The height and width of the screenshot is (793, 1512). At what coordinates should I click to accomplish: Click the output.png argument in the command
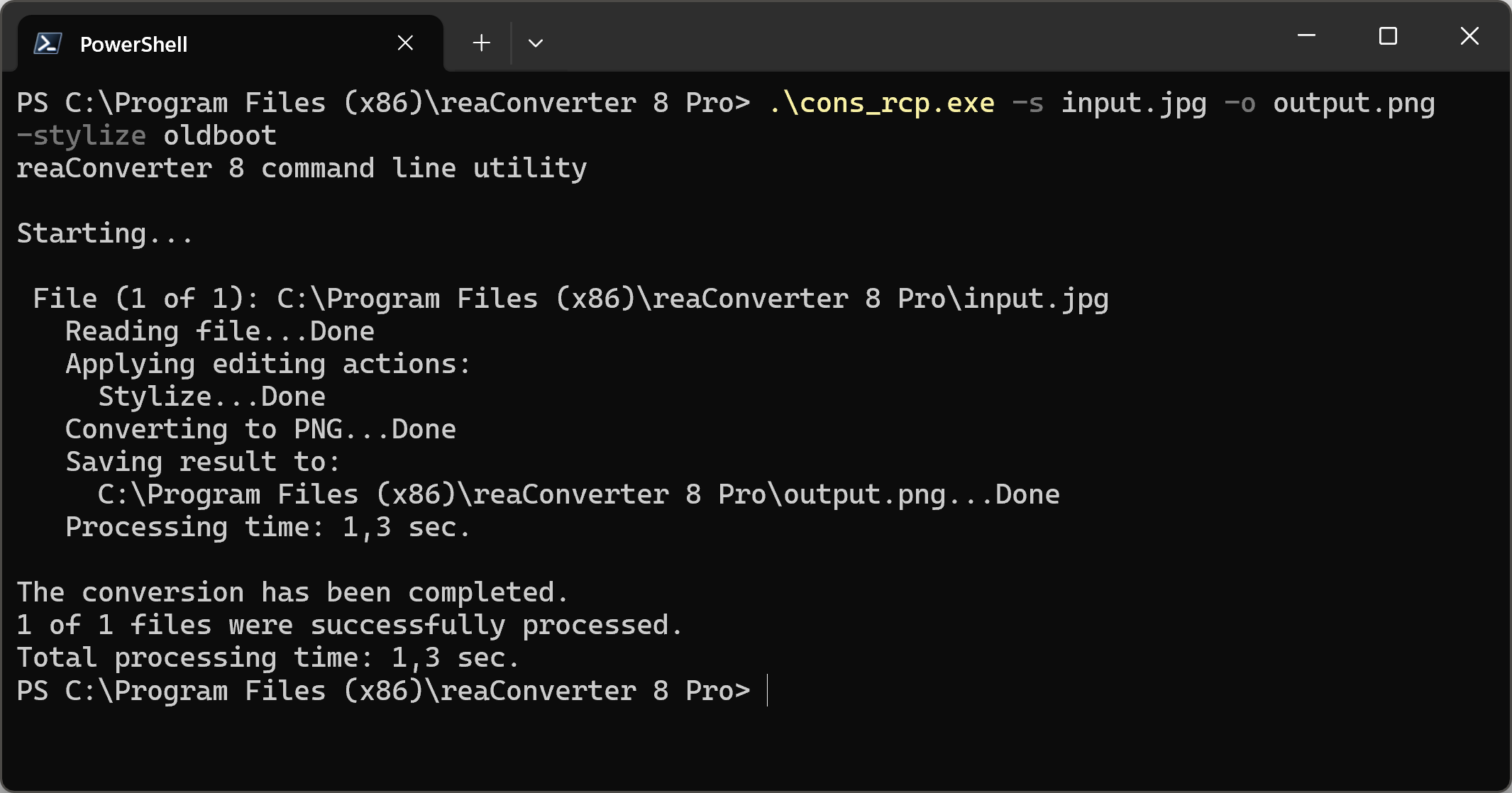click(1353, 104)
